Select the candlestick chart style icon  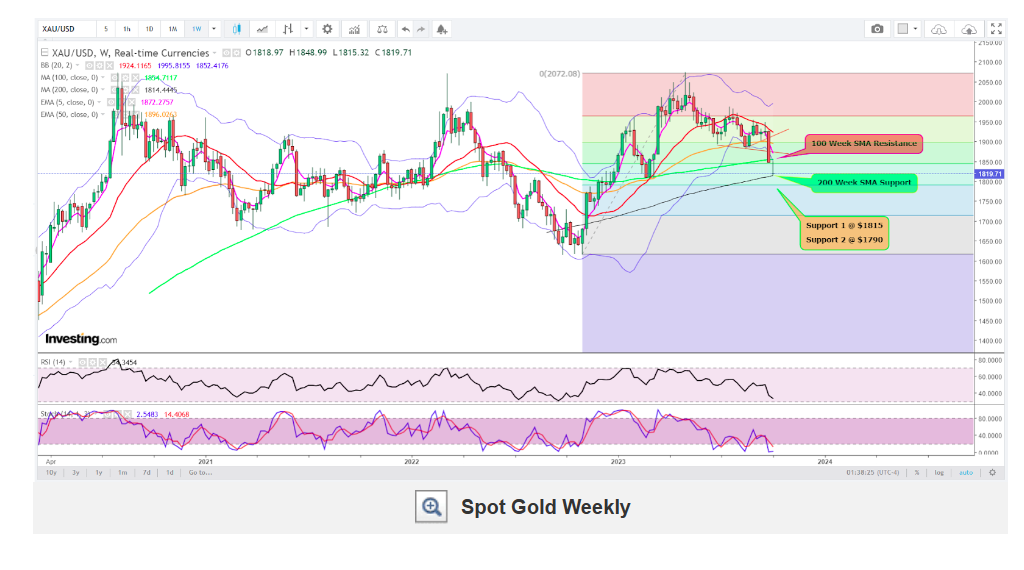pos(236,29)
